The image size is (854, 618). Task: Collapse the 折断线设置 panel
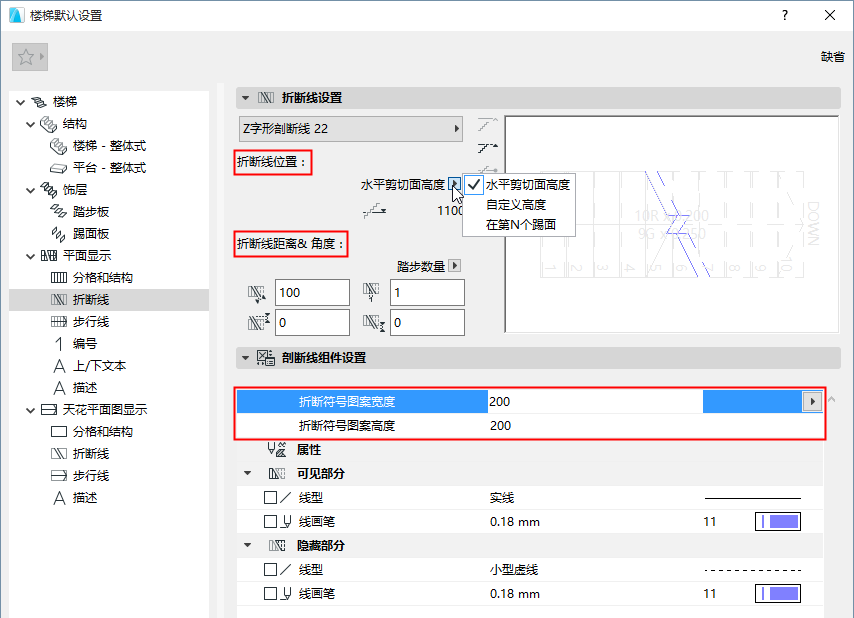tap(246, 98)
